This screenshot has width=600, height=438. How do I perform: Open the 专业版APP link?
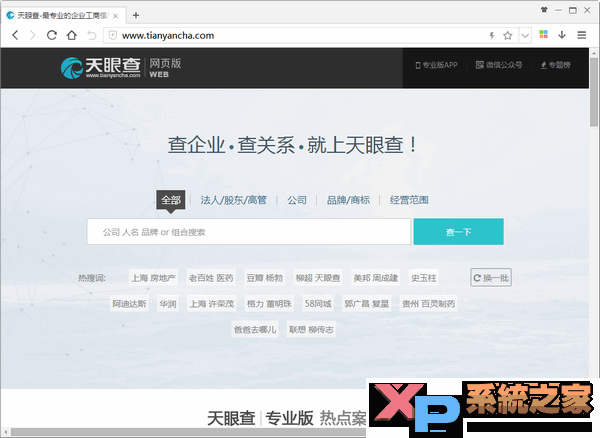pyautogui.click(x=436, y=65)
